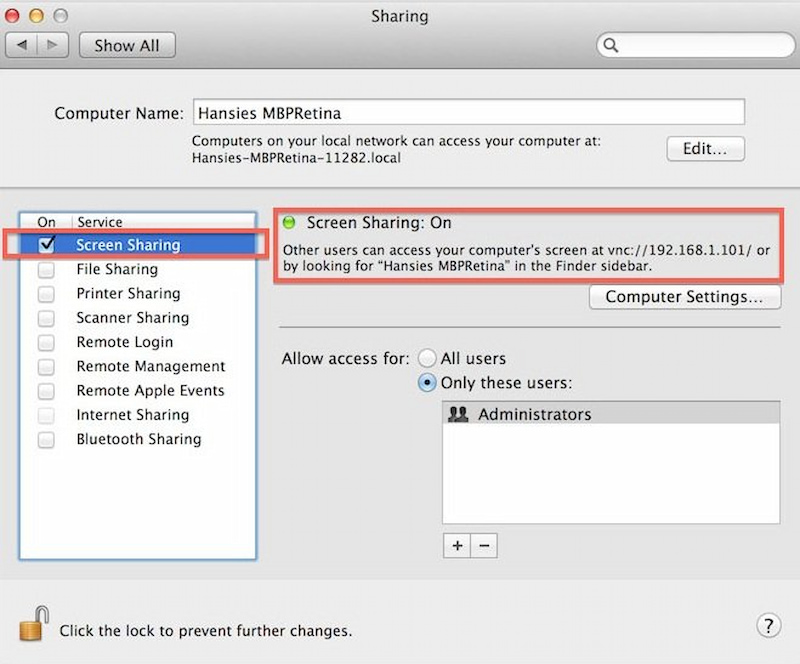
Task: Select the Only these users radio button
Action: coord(427,383)
